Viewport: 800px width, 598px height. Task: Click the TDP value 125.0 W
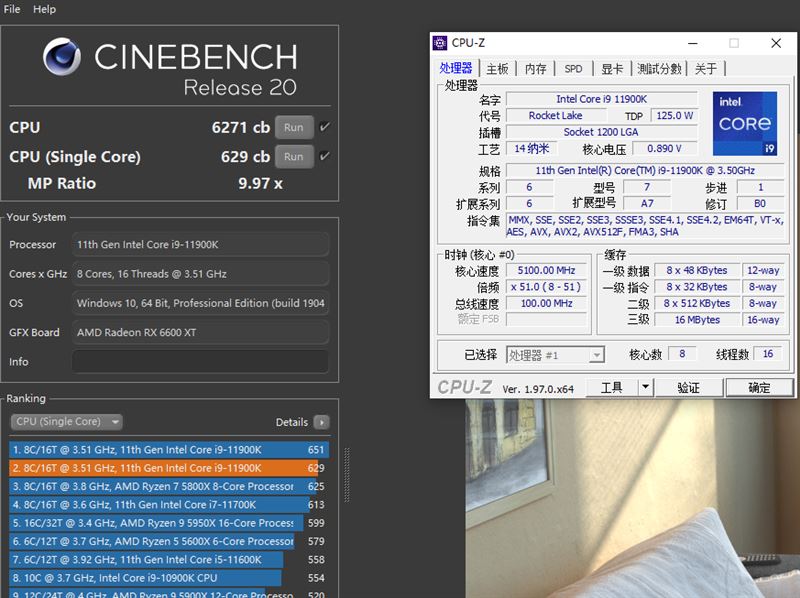tap(674, 116)
